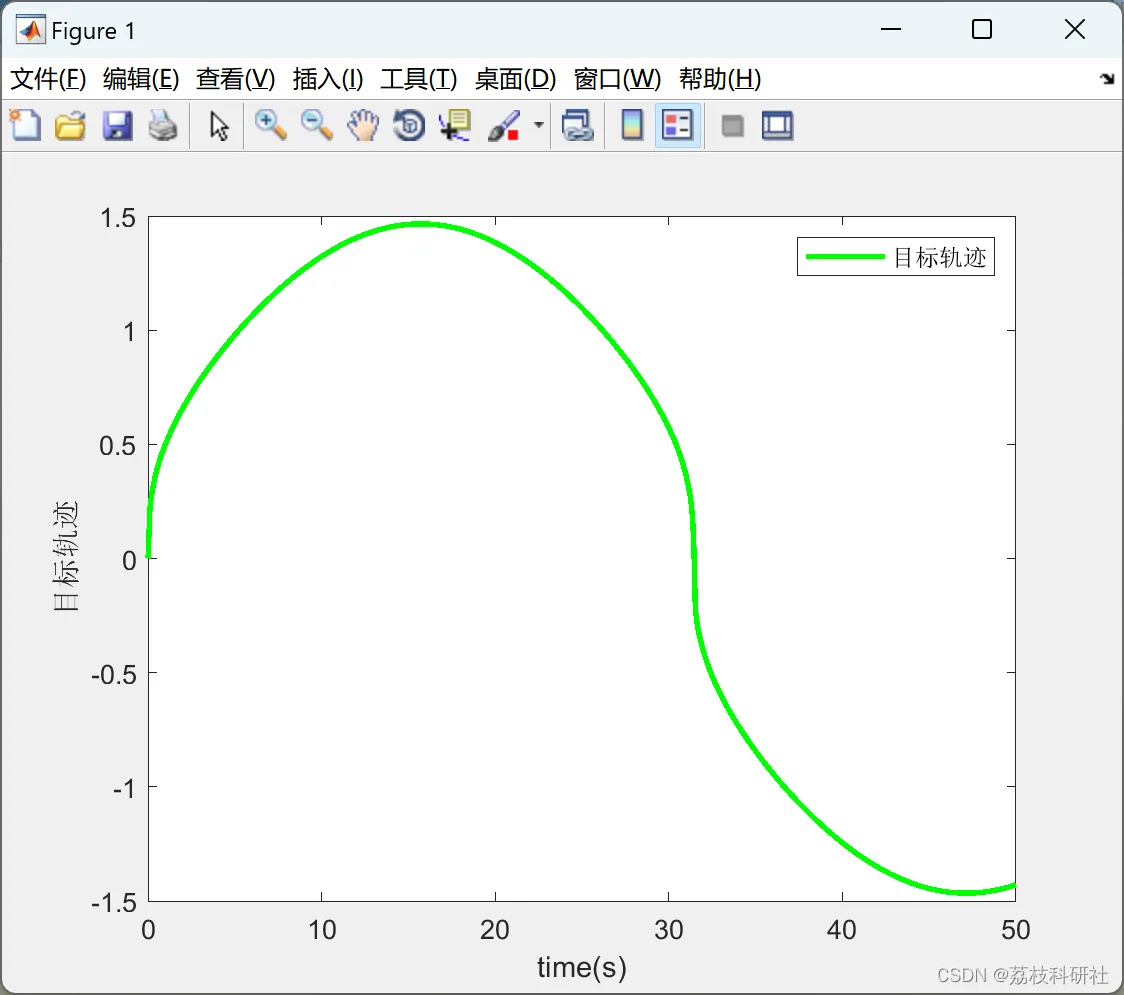Print the figure using printer icon
This screenshot has width=1124, height=995.
click(x=163, y=125)
